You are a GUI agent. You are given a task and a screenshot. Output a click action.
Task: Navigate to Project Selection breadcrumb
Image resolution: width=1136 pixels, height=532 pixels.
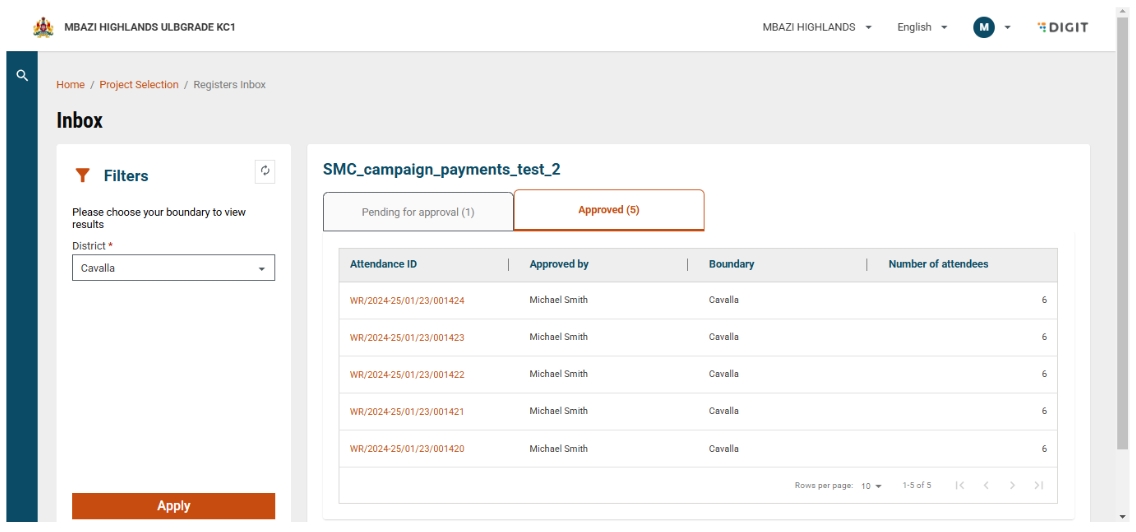coord(138,85)
